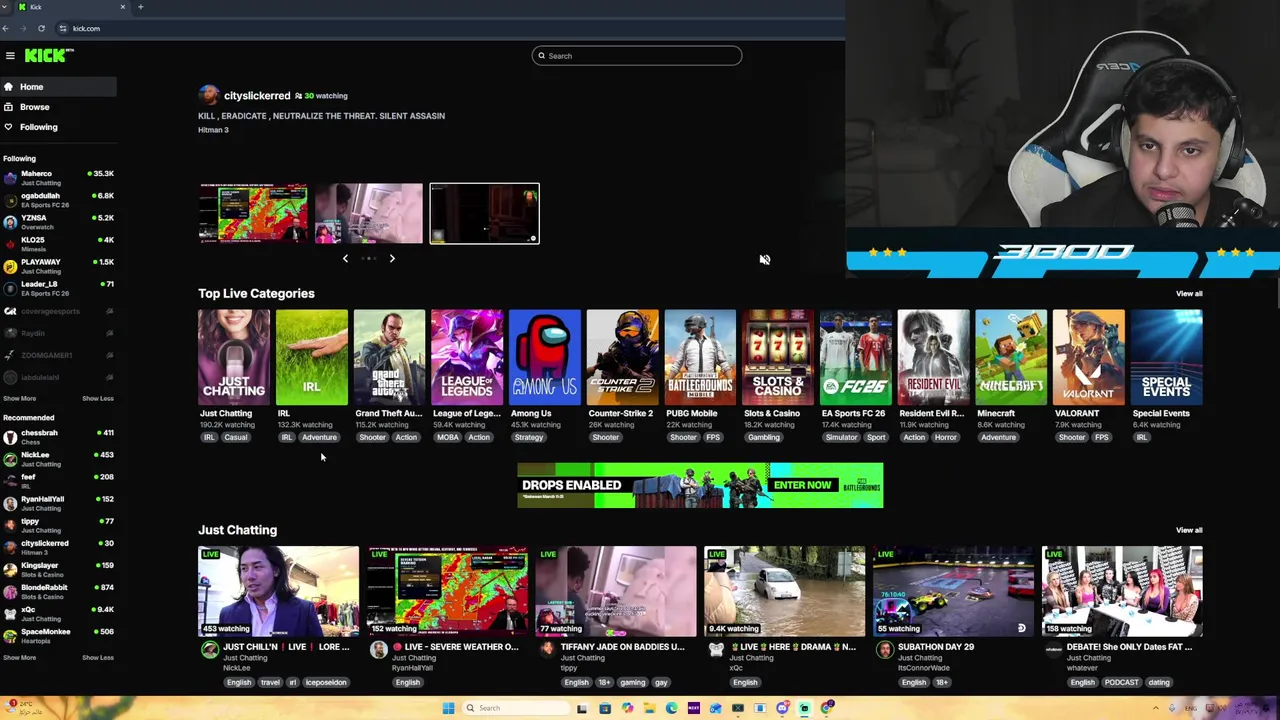Click the PODCAST tag on DEBATE stream
The image size is (1280, 720).
click(x=1121, y=682)
